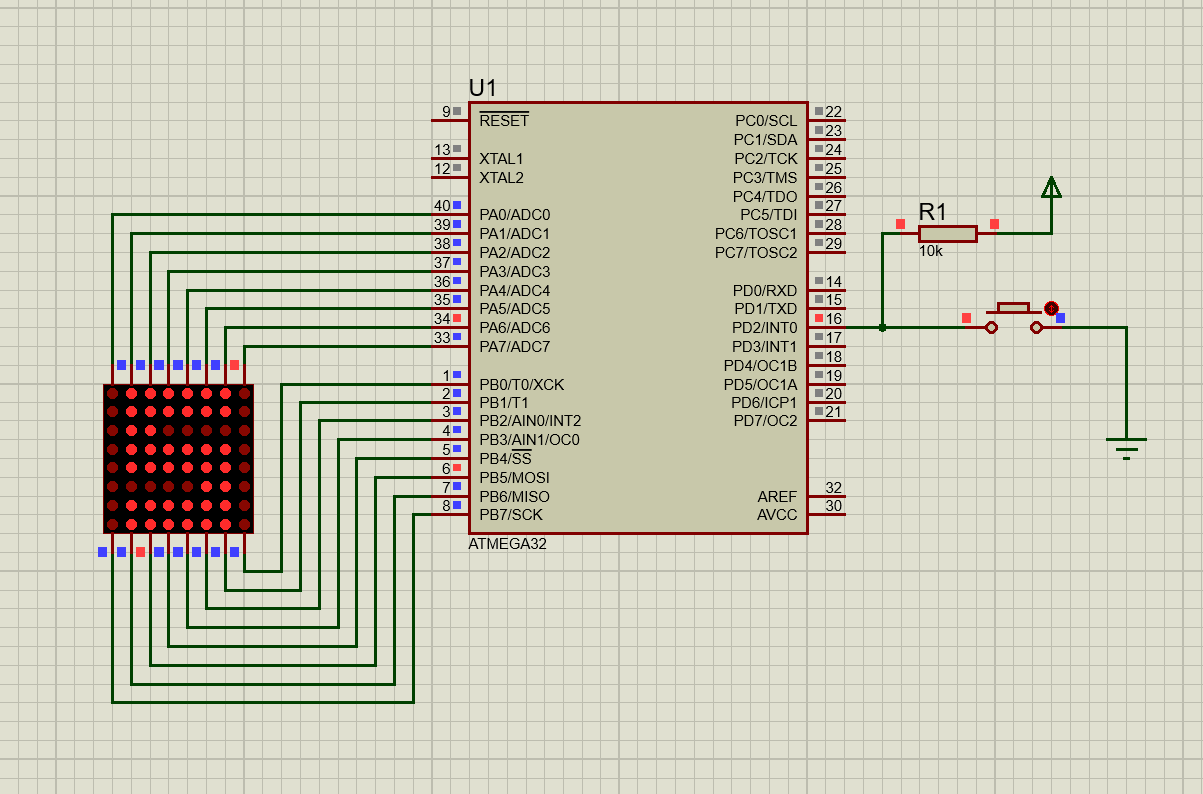Click the PB6/MISO pin label

pyautogui.click(x=514, y=497)
